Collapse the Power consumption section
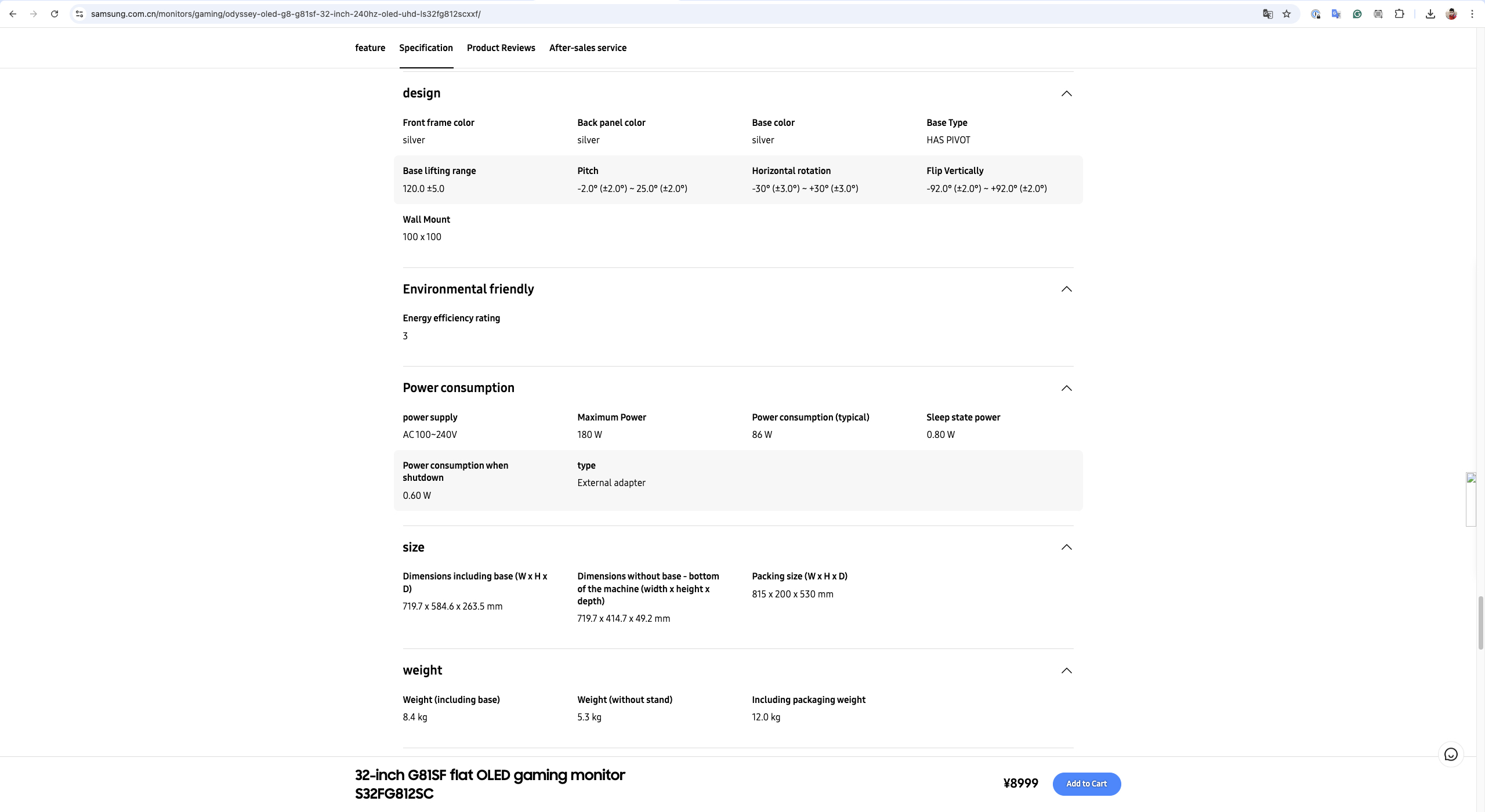The height and width of the screenshot is (812, 1485). [1066, 388]
